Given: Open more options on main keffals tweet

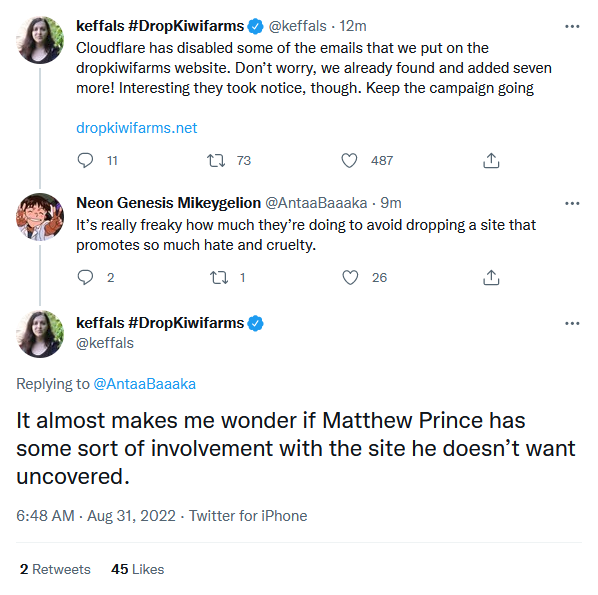Looking at the screenshot, I should pyautogui.click(x=572, y=323).
